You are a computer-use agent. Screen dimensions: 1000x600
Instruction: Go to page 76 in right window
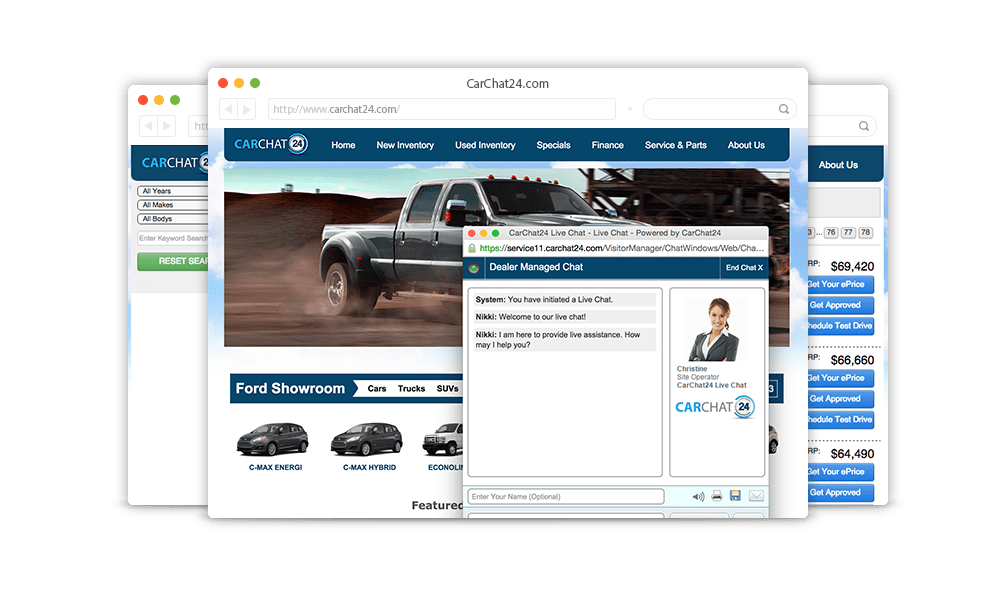click(x=830, y=233)
